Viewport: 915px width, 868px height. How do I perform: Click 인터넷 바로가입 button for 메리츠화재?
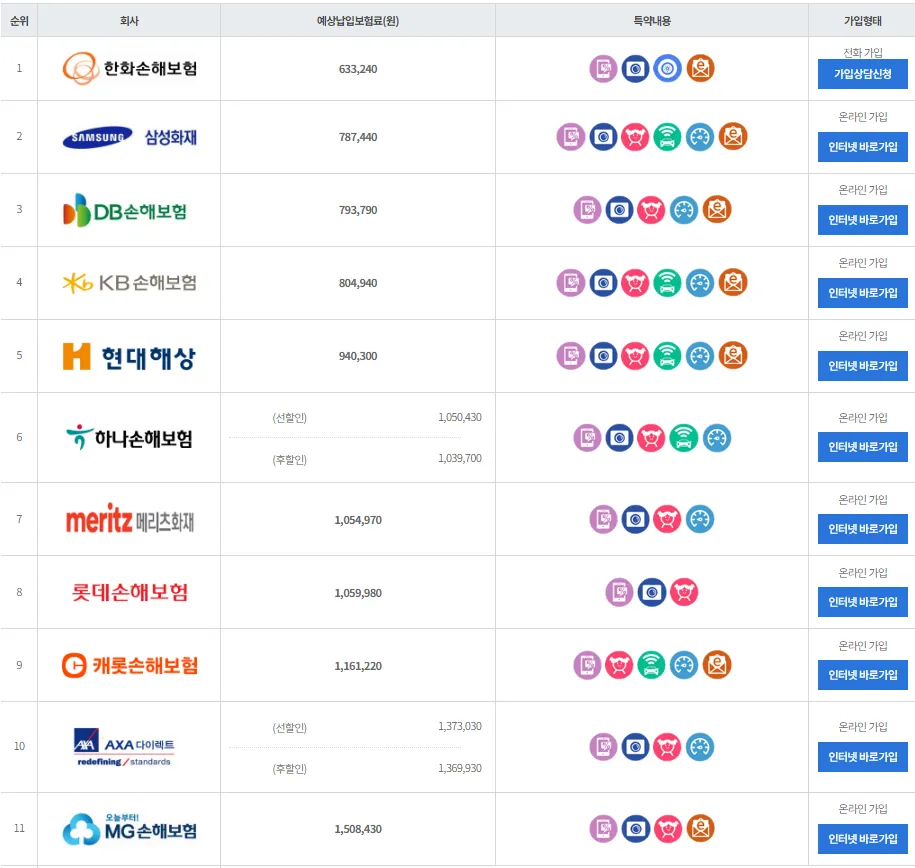(862, 529)
